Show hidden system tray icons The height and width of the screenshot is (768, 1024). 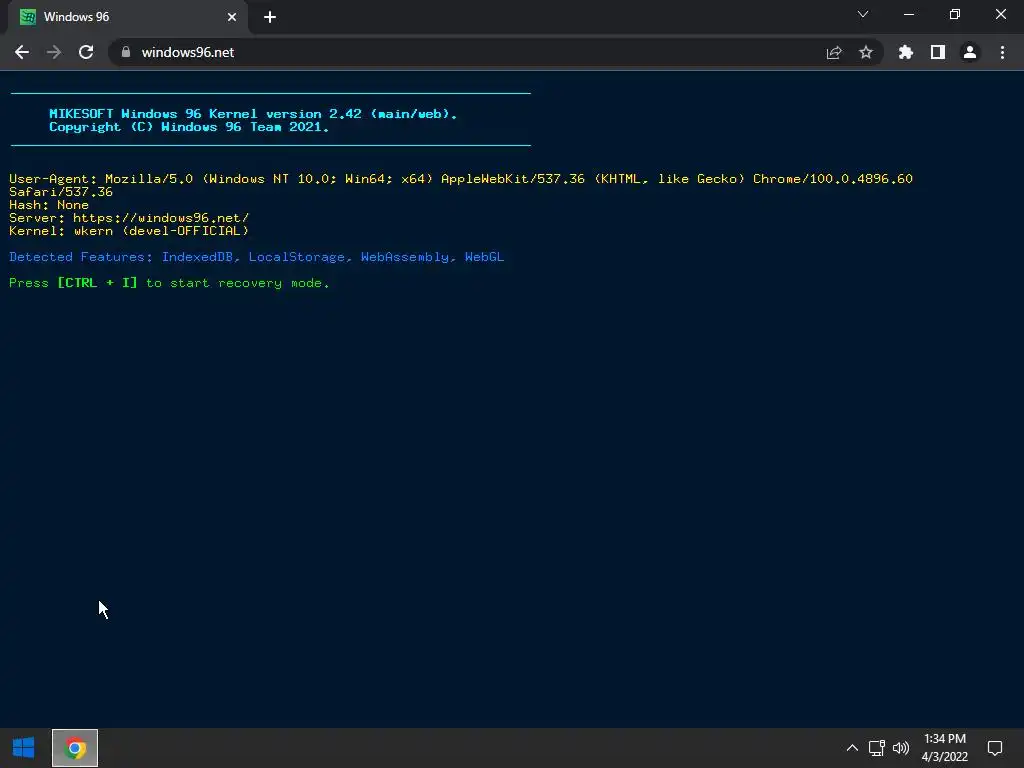(852, 748)
